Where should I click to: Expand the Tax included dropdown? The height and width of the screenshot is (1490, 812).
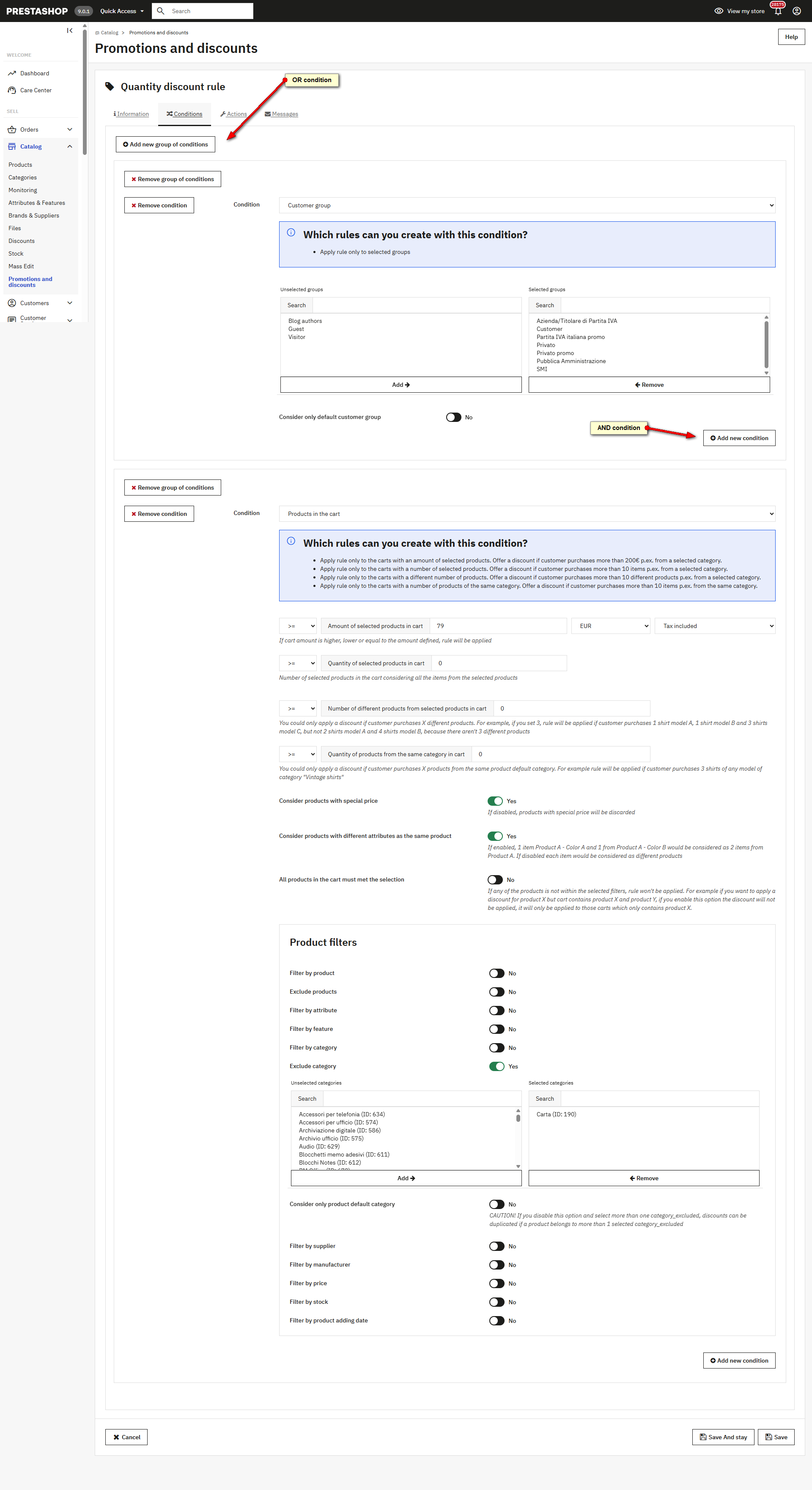tap(714, 626)
